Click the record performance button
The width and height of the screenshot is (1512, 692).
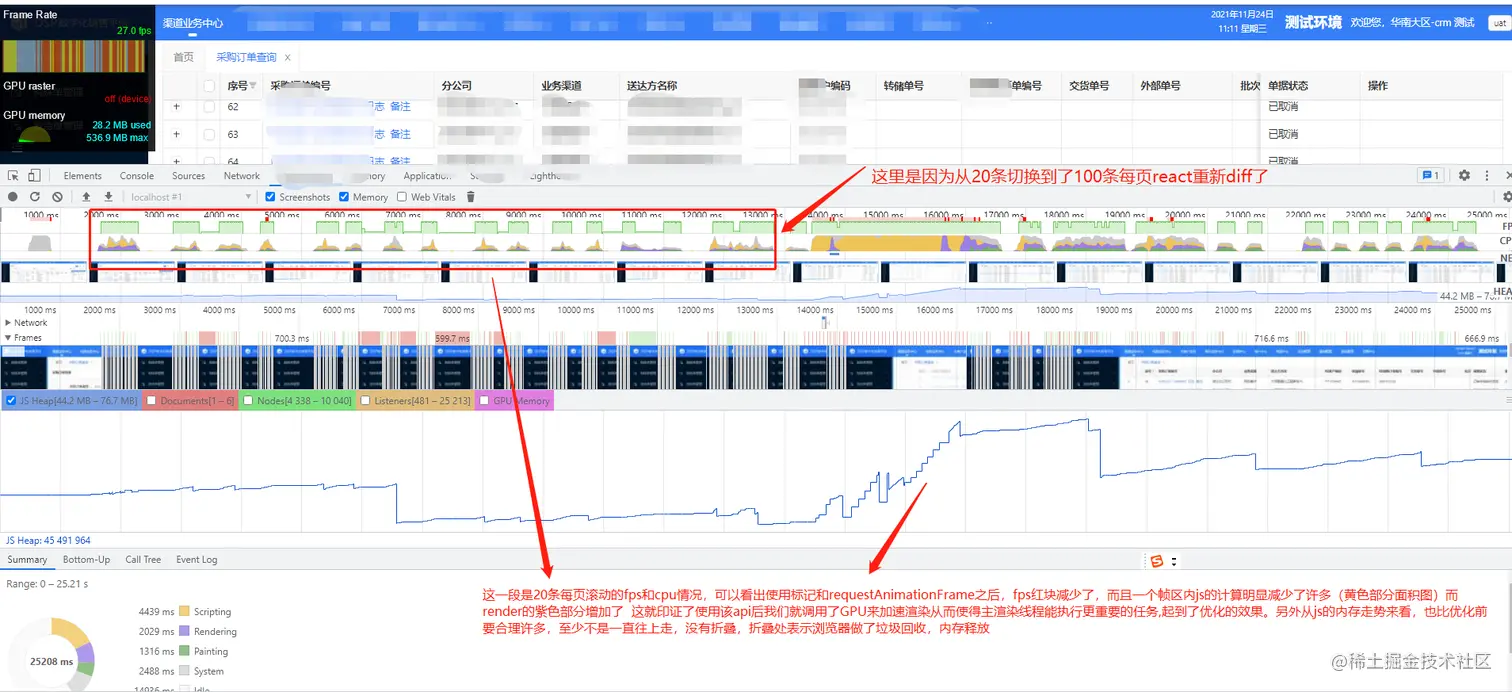click(x=12, y=196)
